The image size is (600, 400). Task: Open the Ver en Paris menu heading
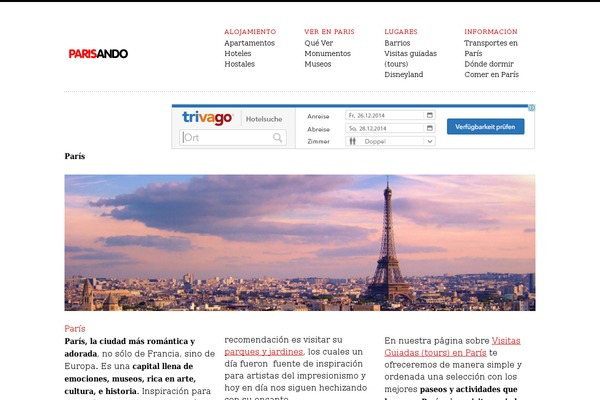click(x=329, y=32)
